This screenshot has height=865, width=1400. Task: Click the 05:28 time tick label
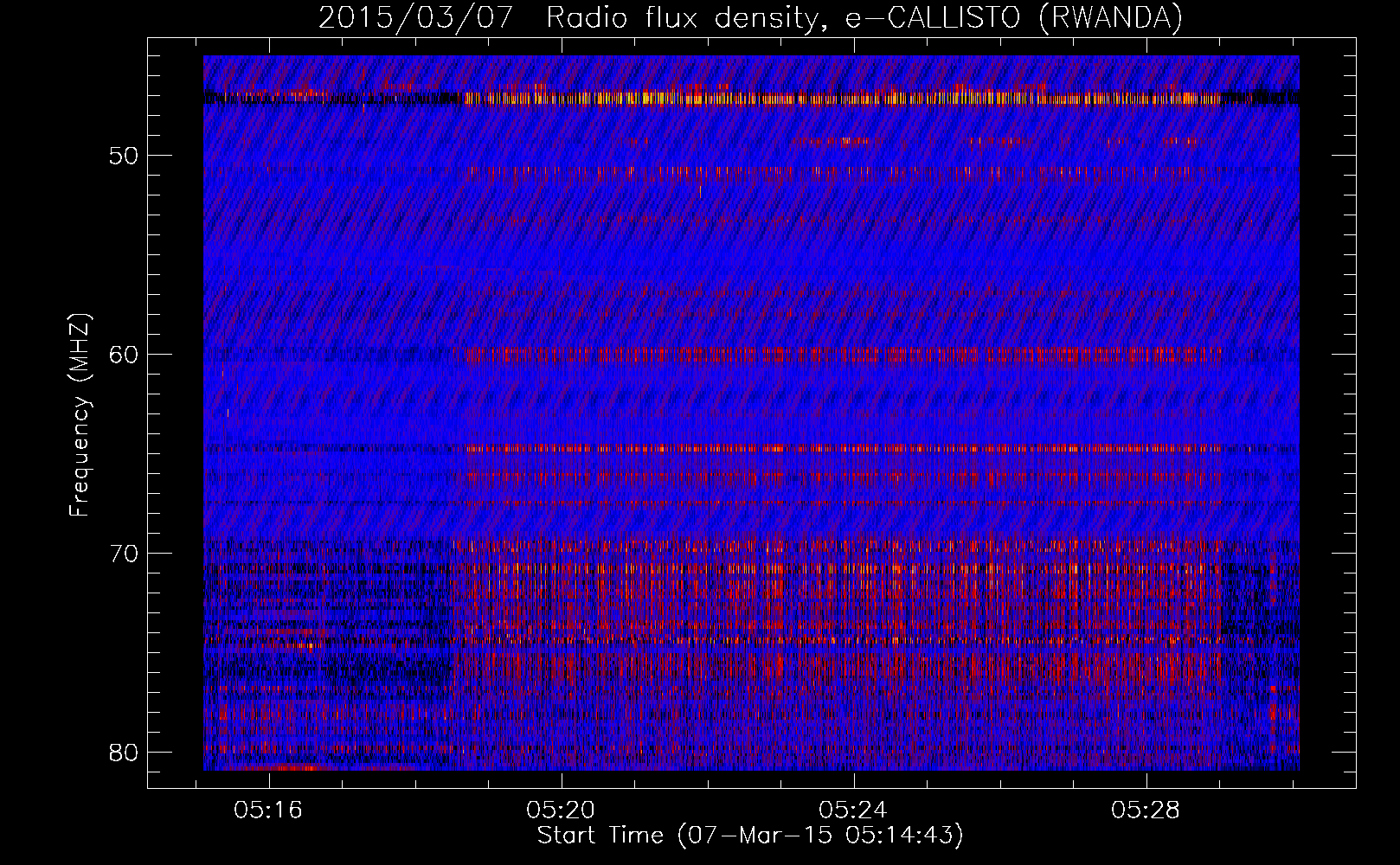pos(1146,811)
